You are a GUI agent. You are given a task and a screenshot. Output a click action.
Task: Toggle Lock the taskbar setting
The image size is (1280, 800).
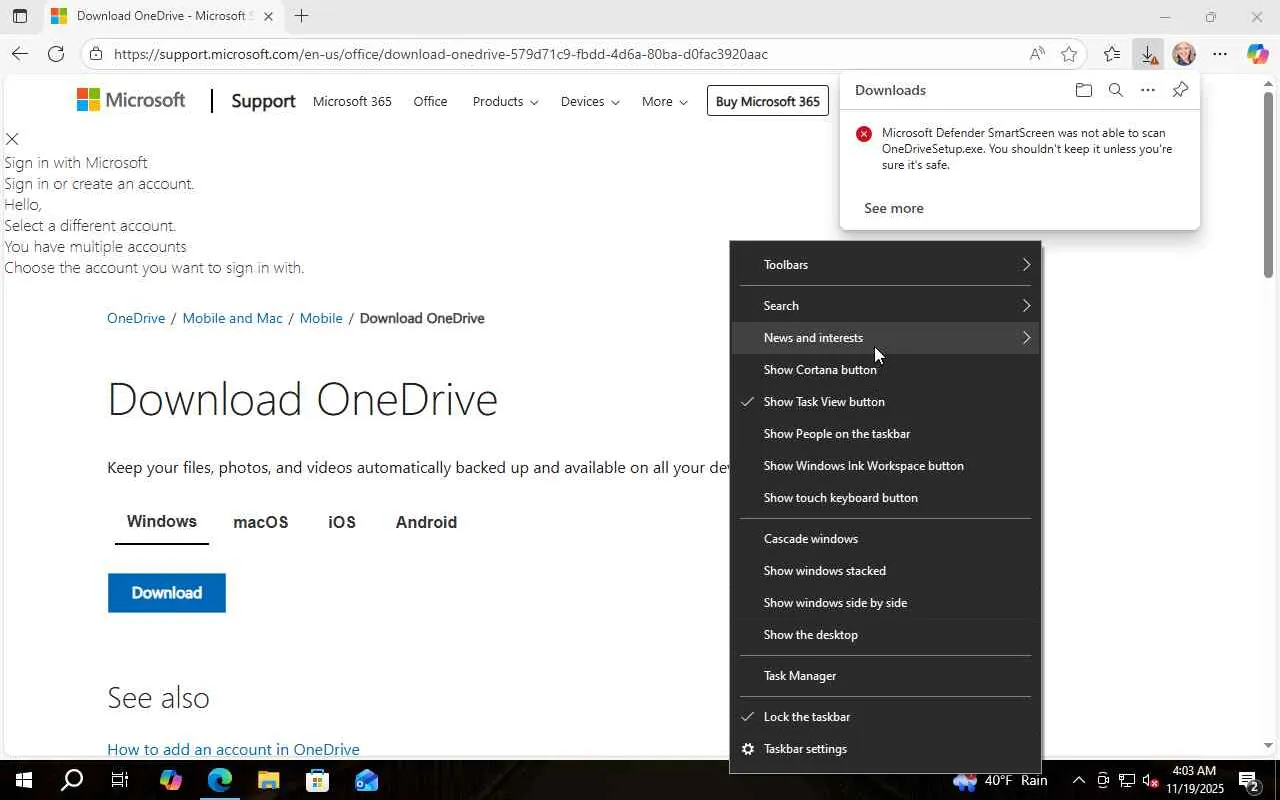pos(886,717)
